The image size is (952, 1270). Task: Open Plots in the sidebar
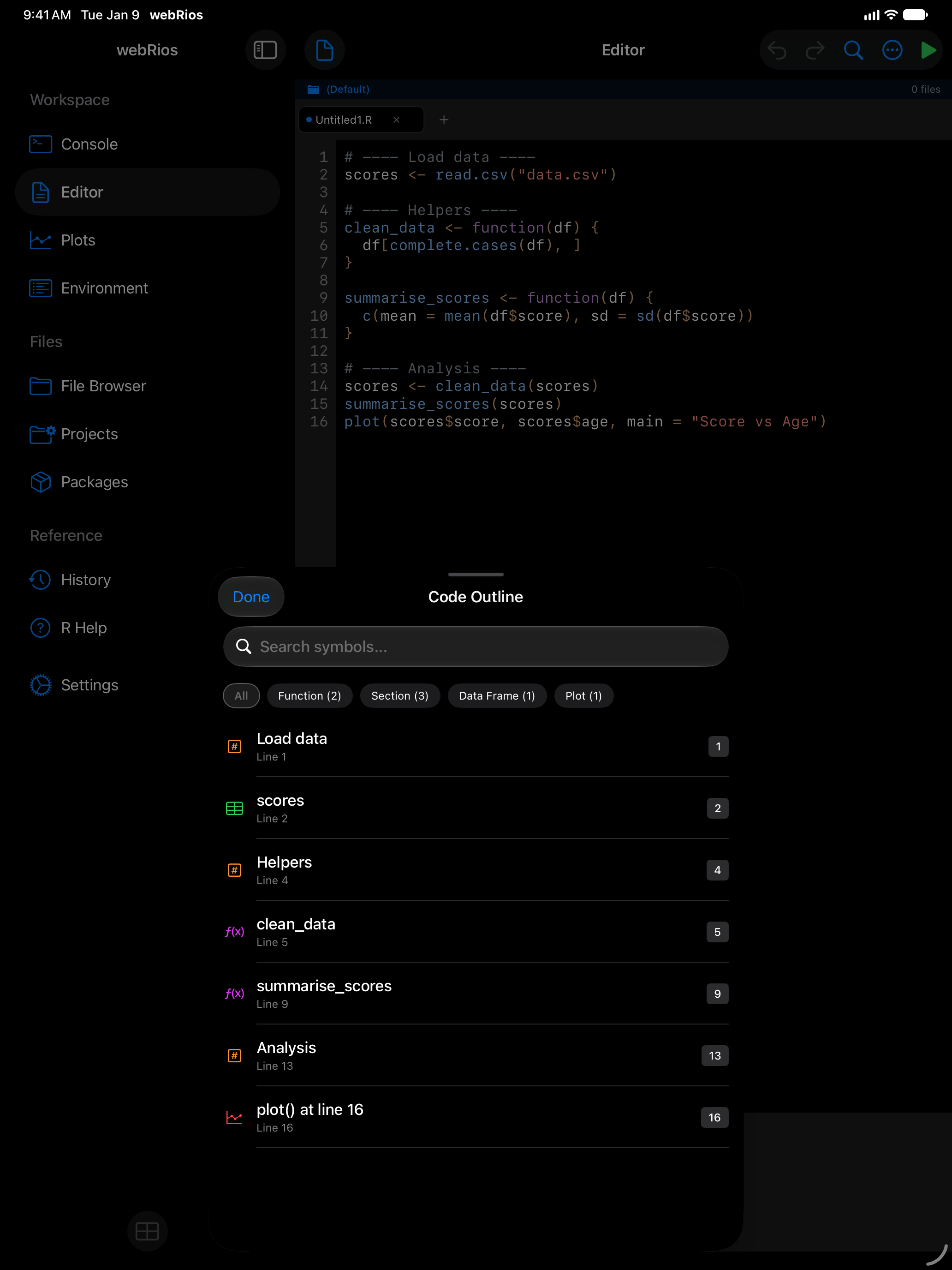coord(148,240)
